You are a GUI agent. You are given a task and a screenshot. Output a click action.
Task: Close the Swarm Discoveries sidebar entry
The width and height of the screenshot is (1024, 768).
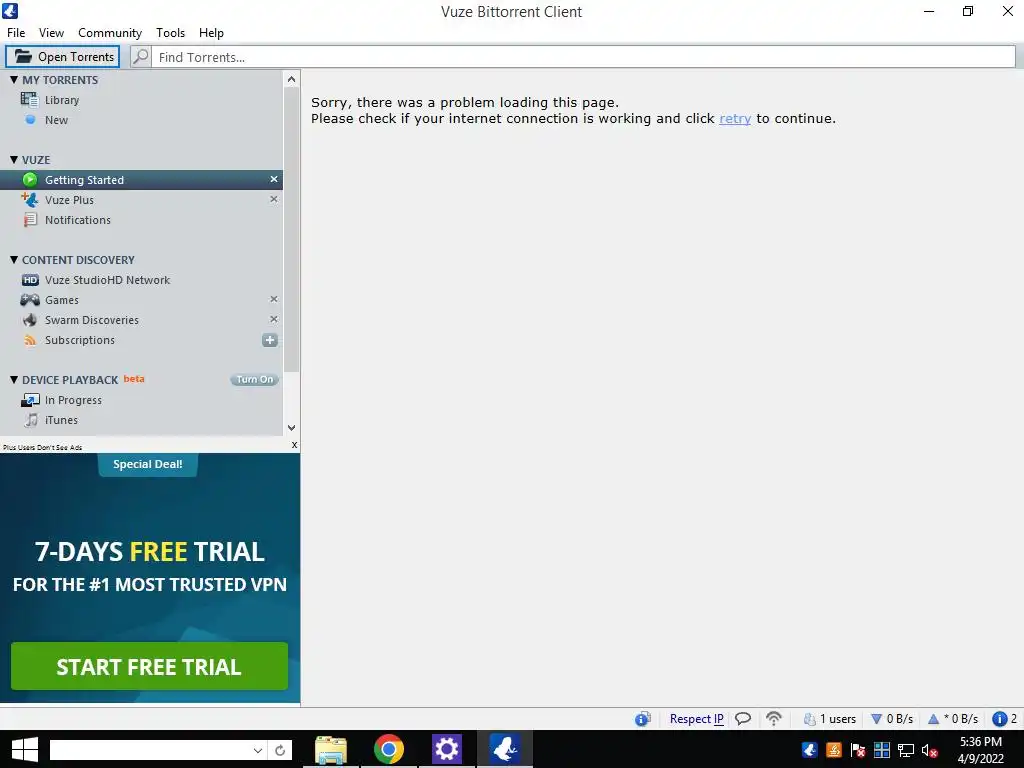[274, 319]
